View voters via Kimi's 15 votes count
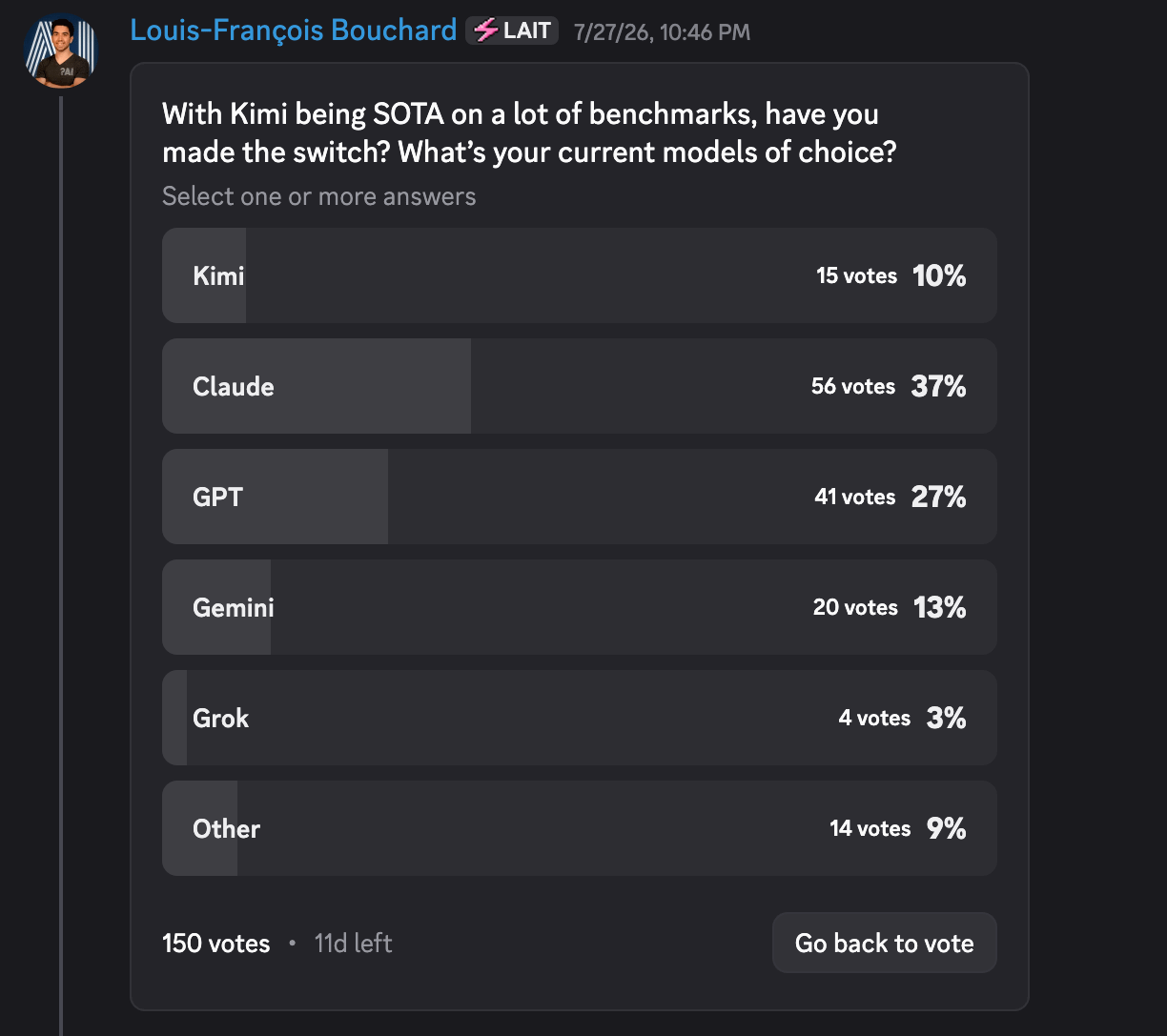Image resolution: width=1167 pixels, height=1036 pixels. coord(856,275)
